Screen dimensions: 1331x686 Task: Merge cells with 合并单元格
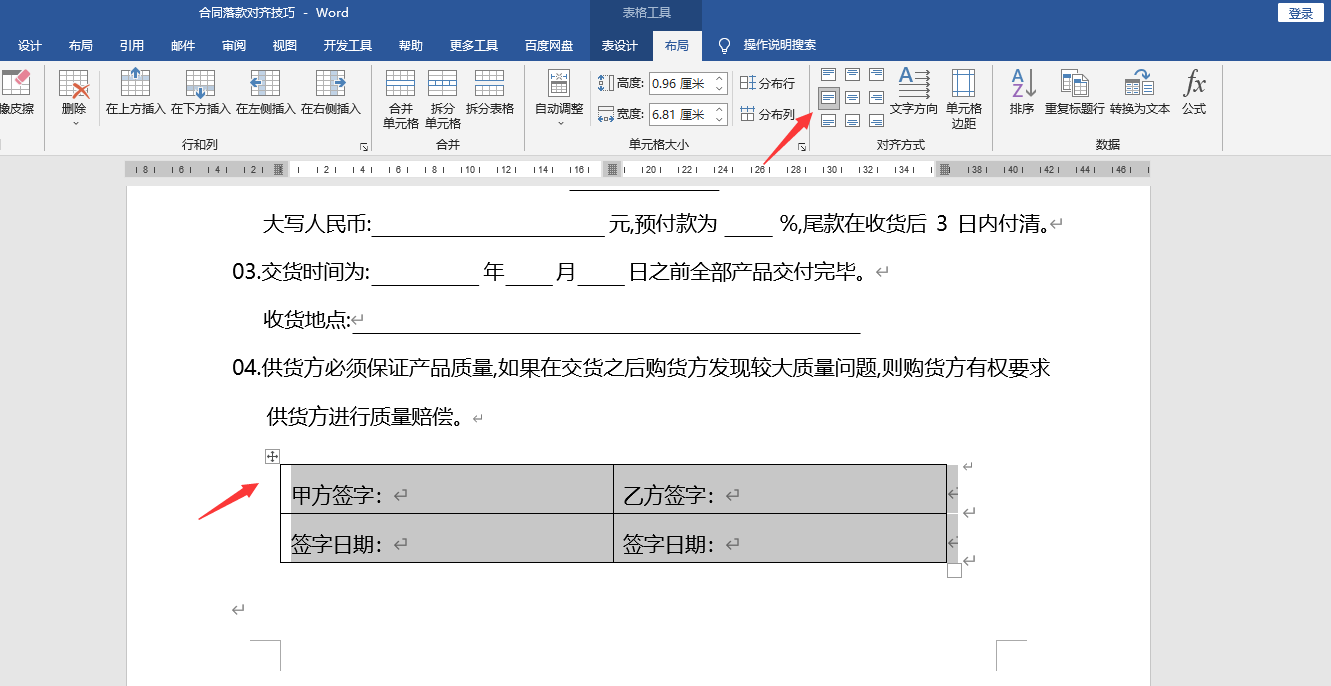pos(400,99)
